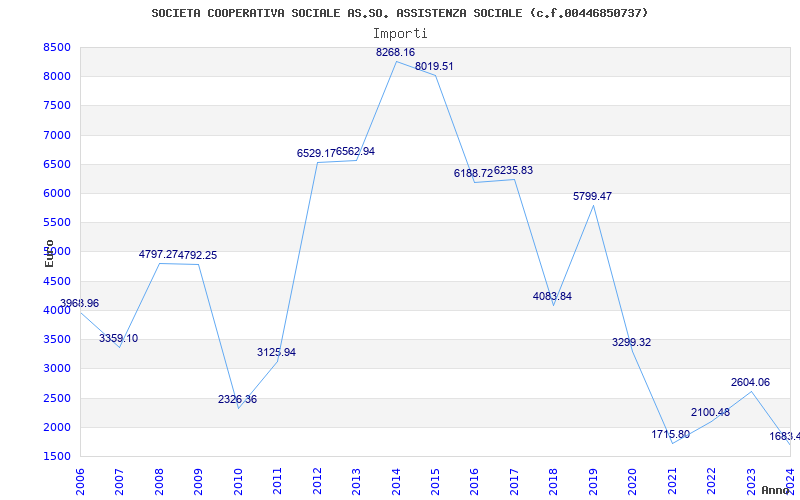800x500 pixels.
Task: Click the y-axis tick 2500
Action: point(57,398)
